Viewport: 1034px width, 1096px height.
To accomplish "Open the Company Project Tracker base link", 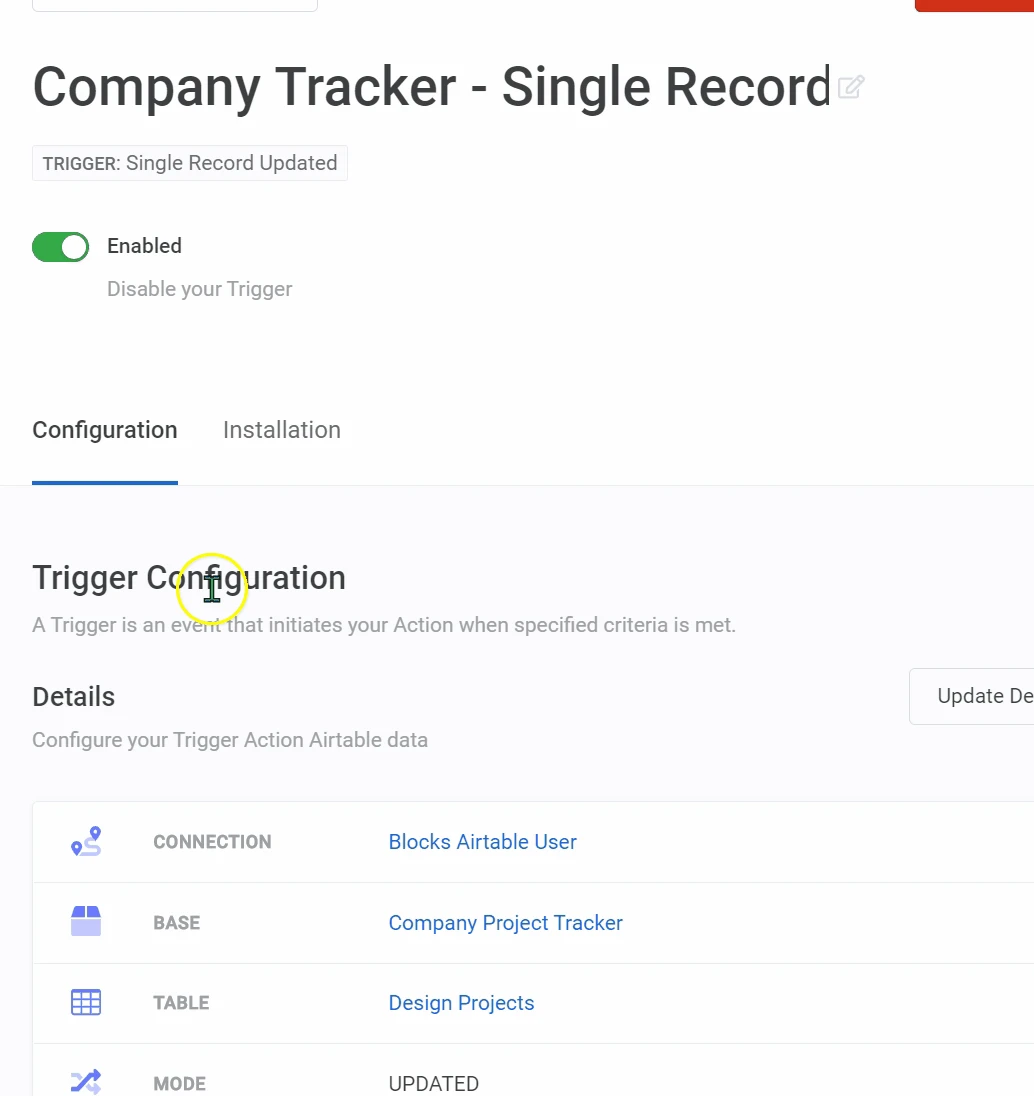I will [x=505, y=923].
